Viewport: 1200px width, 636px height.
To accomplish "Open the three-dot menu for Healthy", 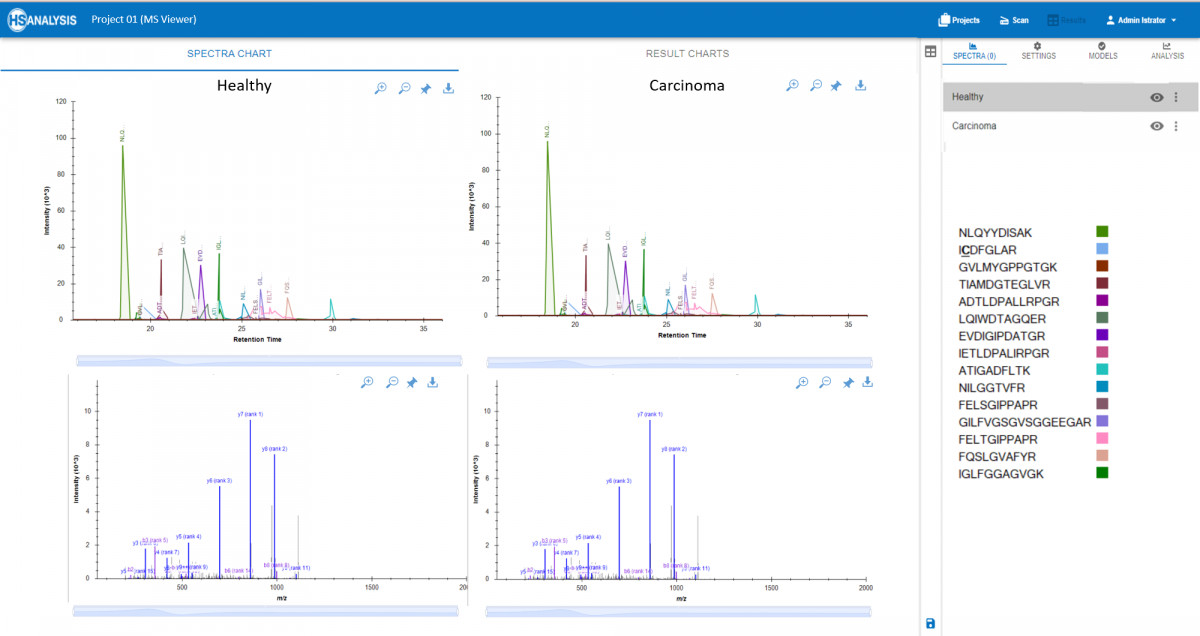I will click(1176, 97).
